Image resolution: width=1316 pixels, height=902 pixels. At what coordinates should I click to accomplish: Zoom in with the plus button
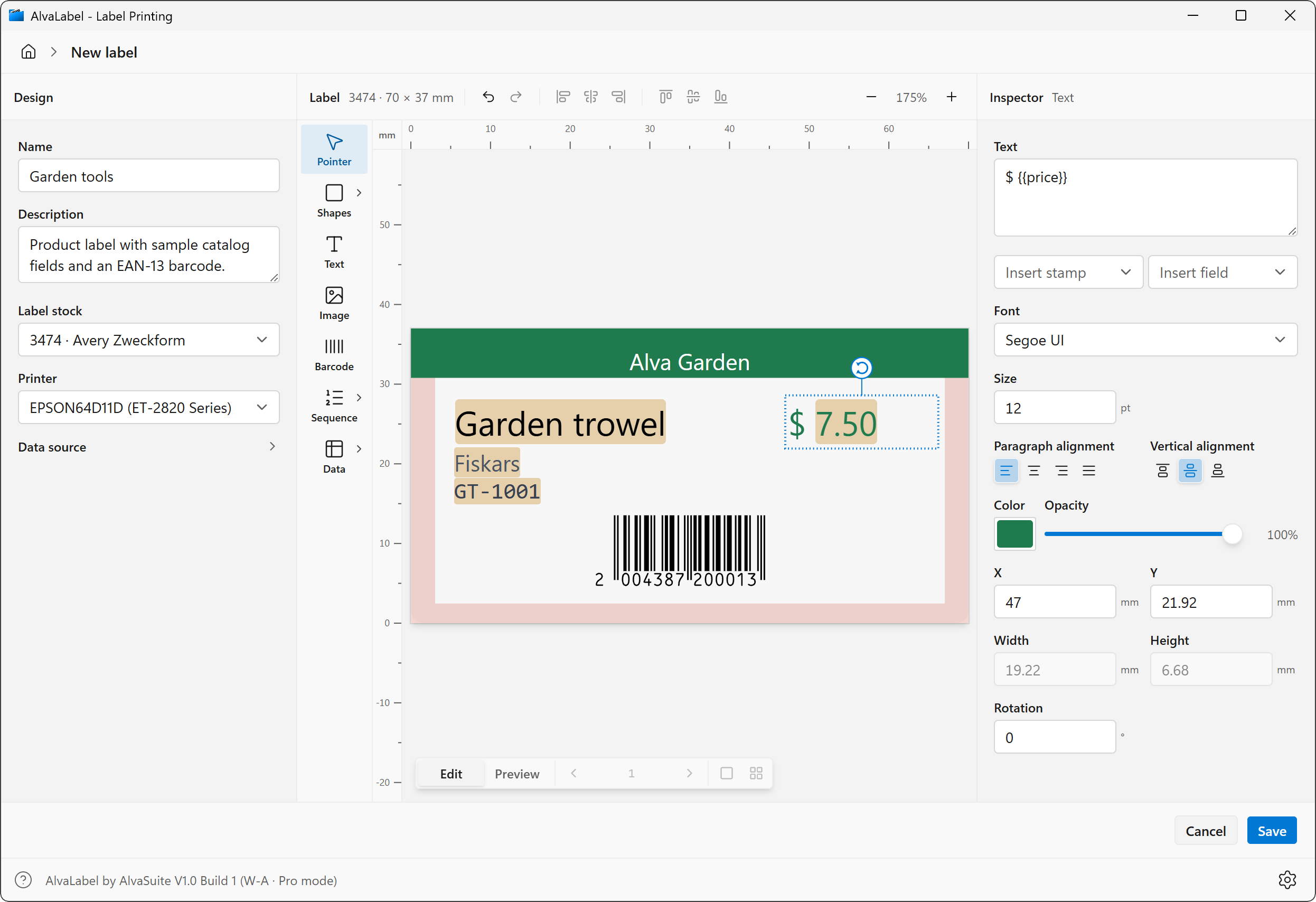951,97
